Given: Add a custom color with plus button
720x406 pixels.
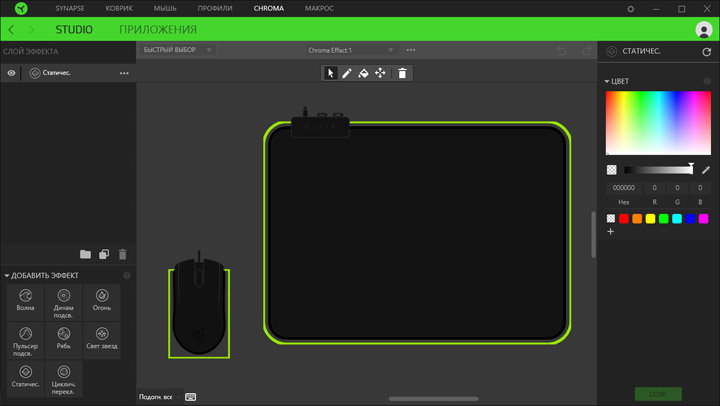Looking at the screenshot, I should pyautogui.click(x=611, y=231).
